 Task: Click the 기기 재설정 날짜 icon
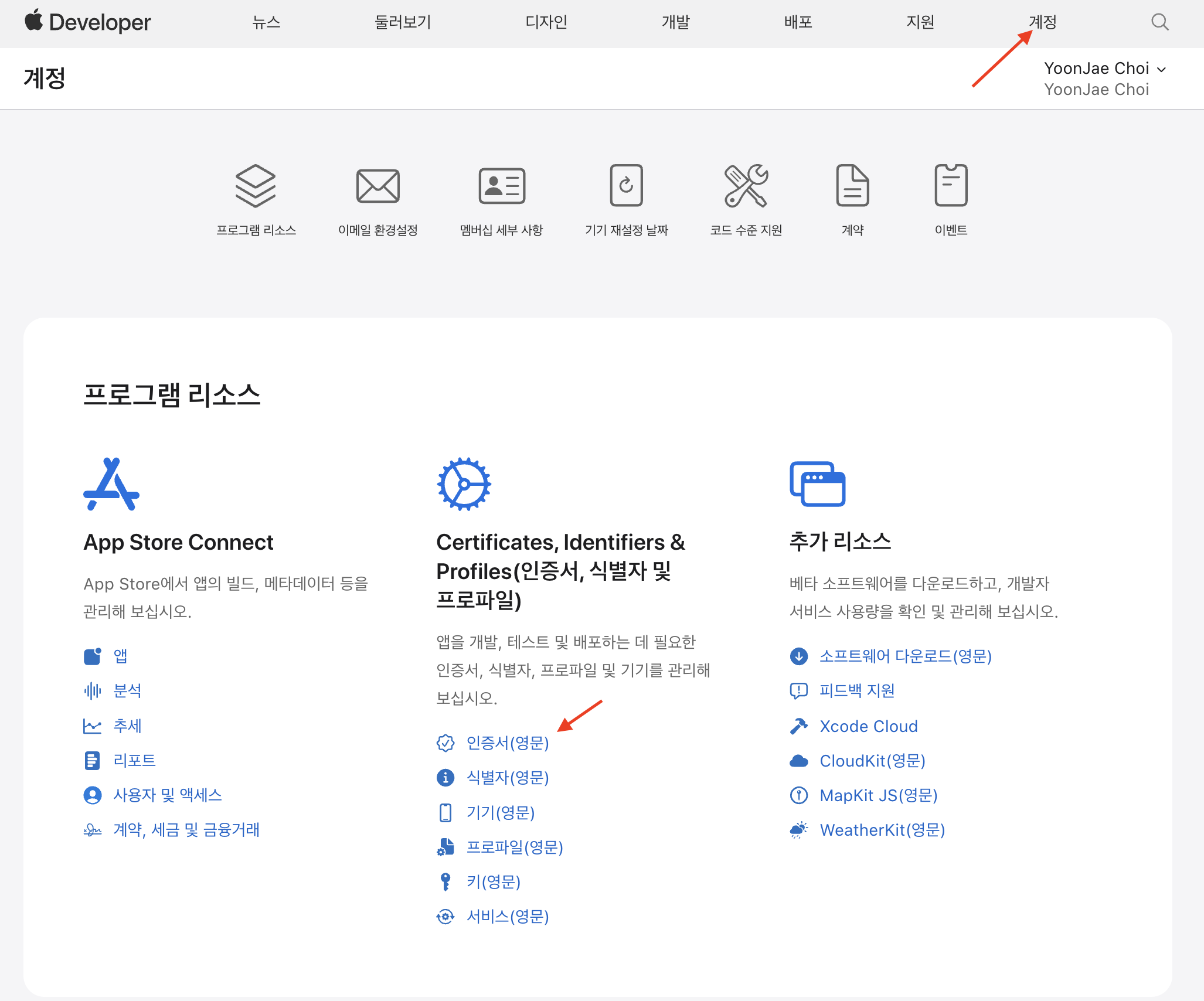(x=626, y=186)
